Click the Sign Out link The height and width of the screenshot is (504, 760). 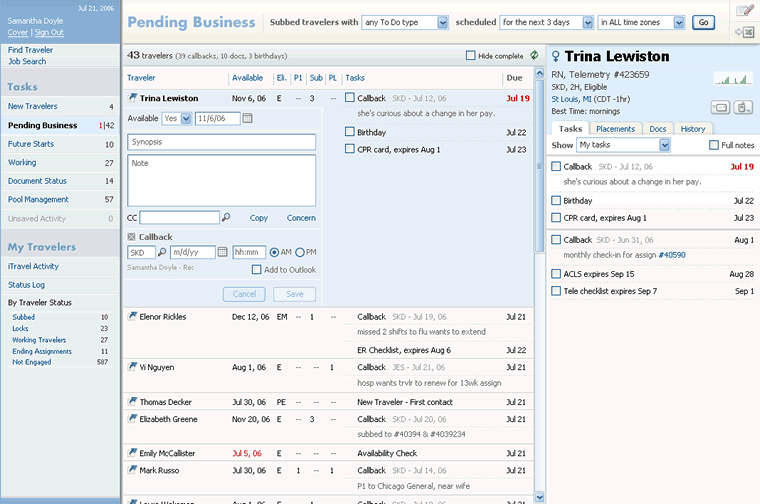49,32
